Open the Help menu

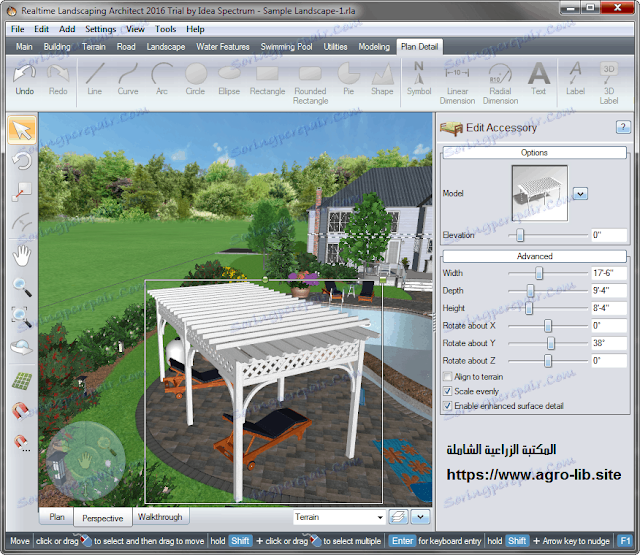[x=195, y=29]
